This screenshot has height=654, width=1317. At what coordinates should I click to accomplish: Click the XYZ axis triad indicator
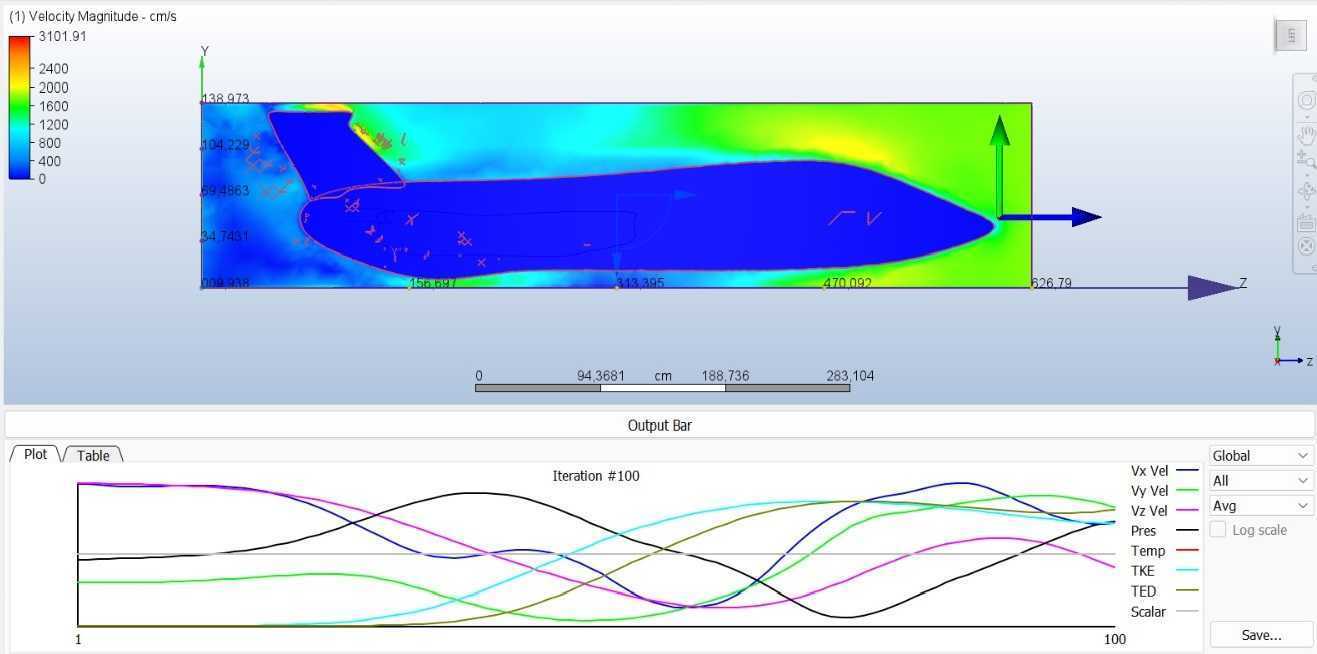coord(1292,348)
